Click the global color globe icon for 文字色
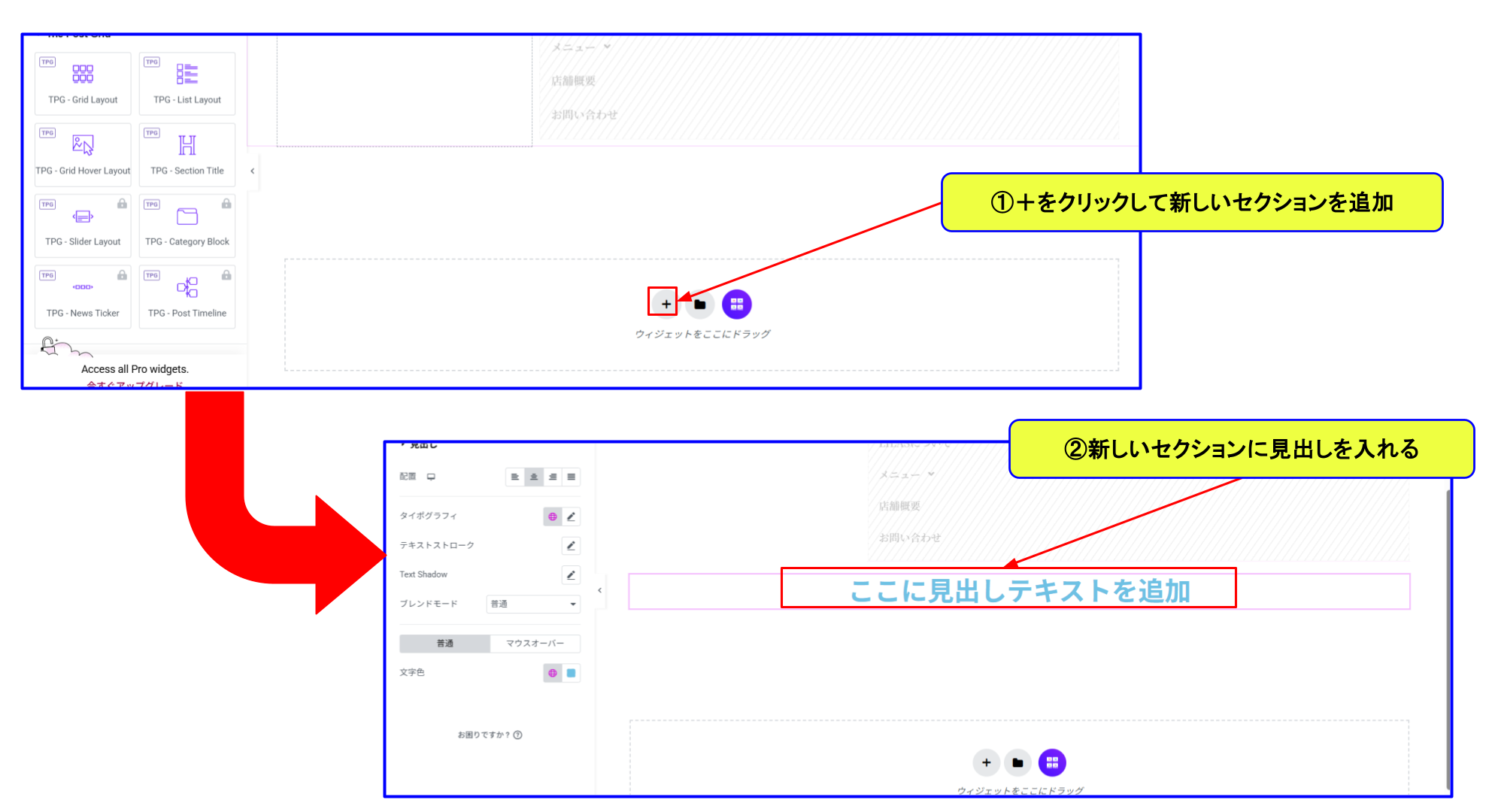Viewport: 1489px width, 812px height. pos(553,673)
